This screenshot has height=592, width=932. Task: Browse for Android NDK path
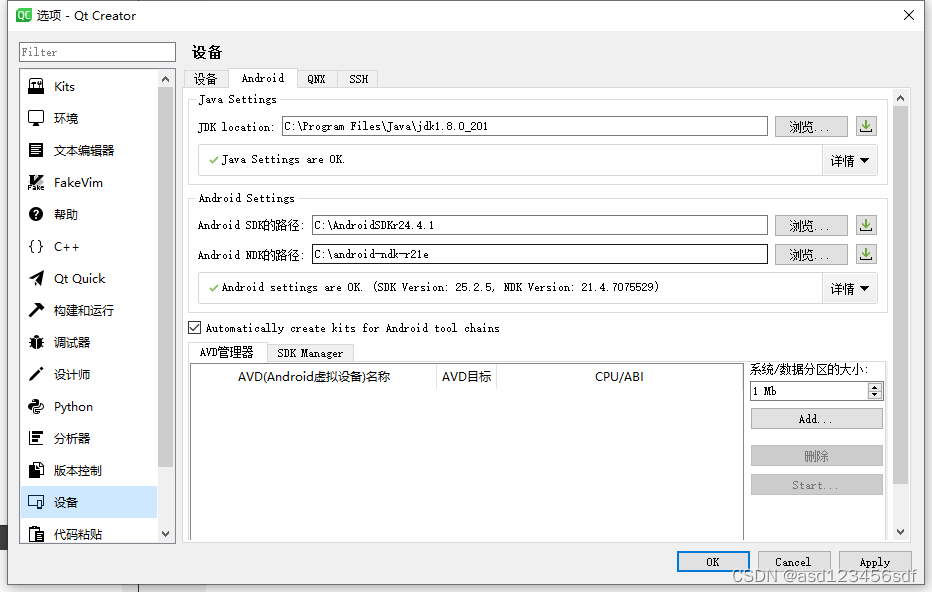click(811, 255)
